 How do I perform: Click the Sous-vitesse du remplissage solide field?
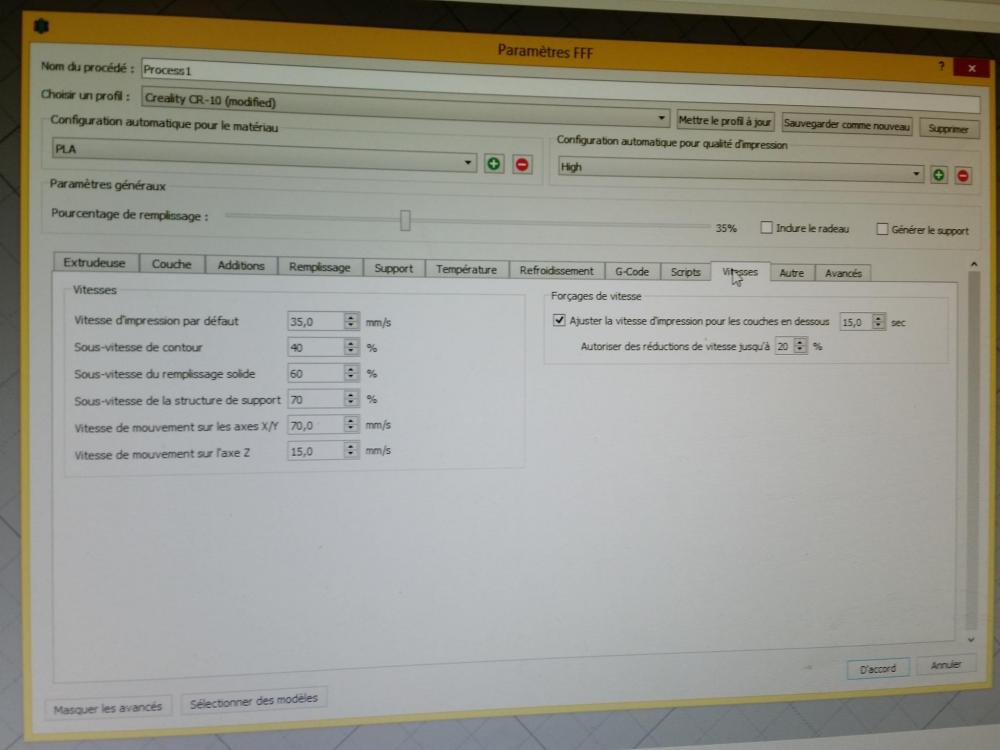point(316,374)
